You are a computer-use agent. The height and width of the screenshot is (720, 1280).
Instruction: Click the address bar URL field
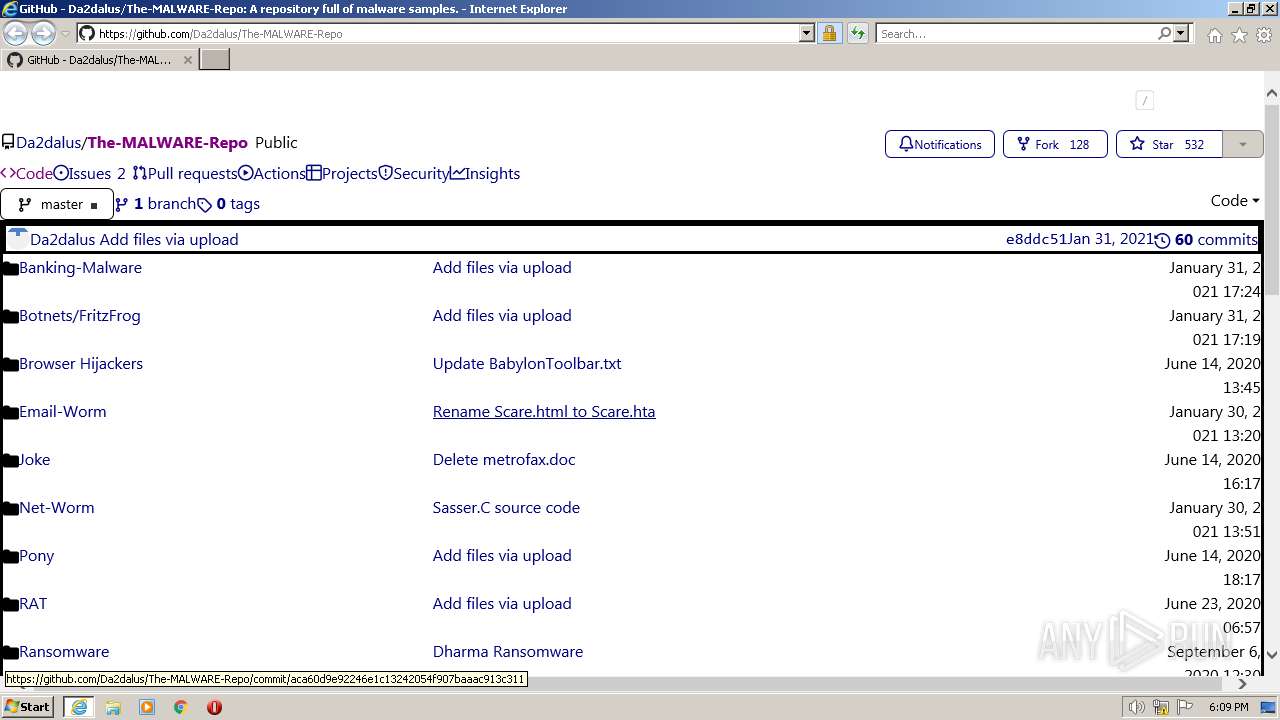(446, 33)
